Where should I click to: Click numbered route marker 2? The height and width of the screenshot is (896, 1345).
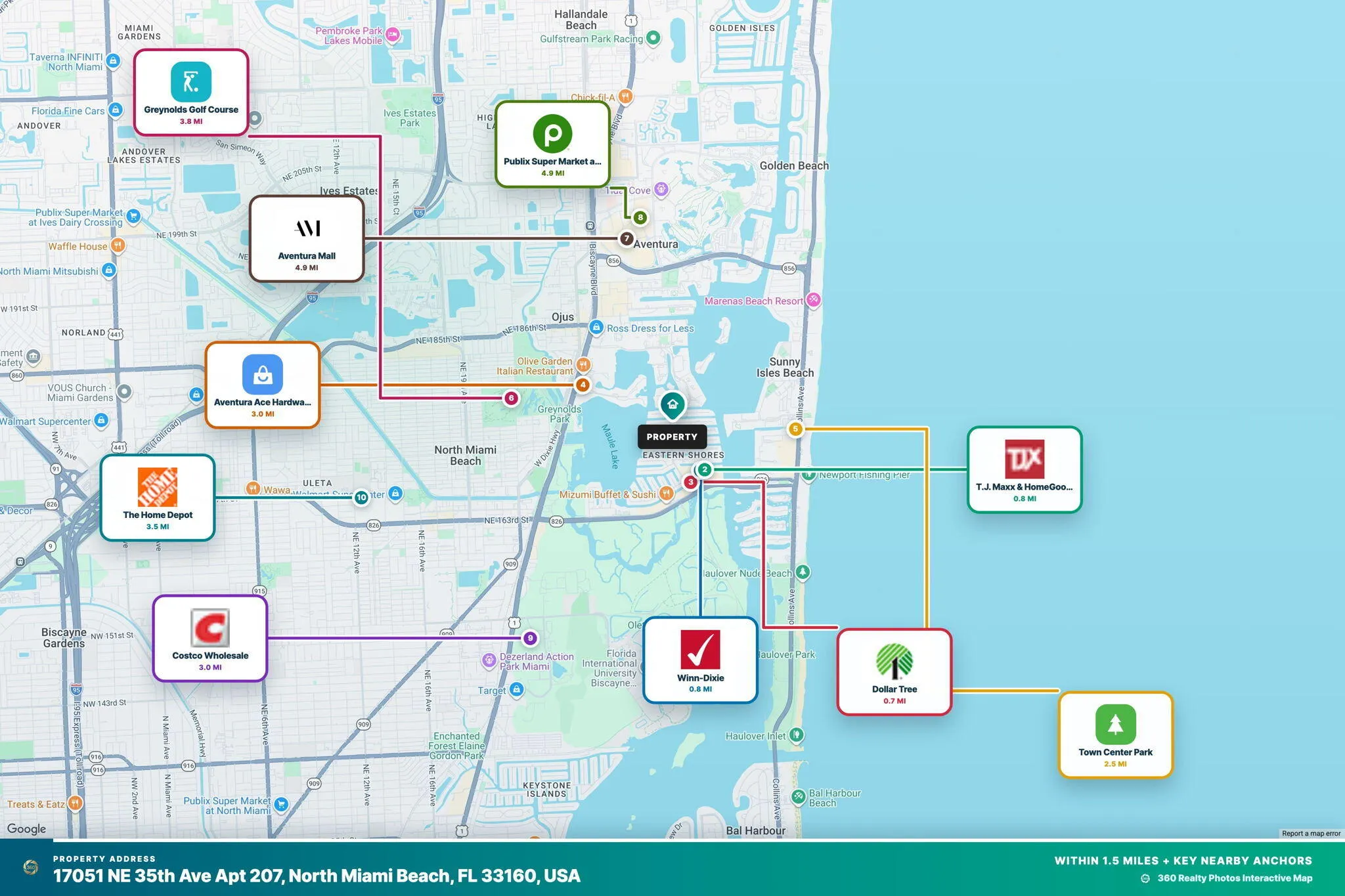pyautogui.click(x=704, y=469)
